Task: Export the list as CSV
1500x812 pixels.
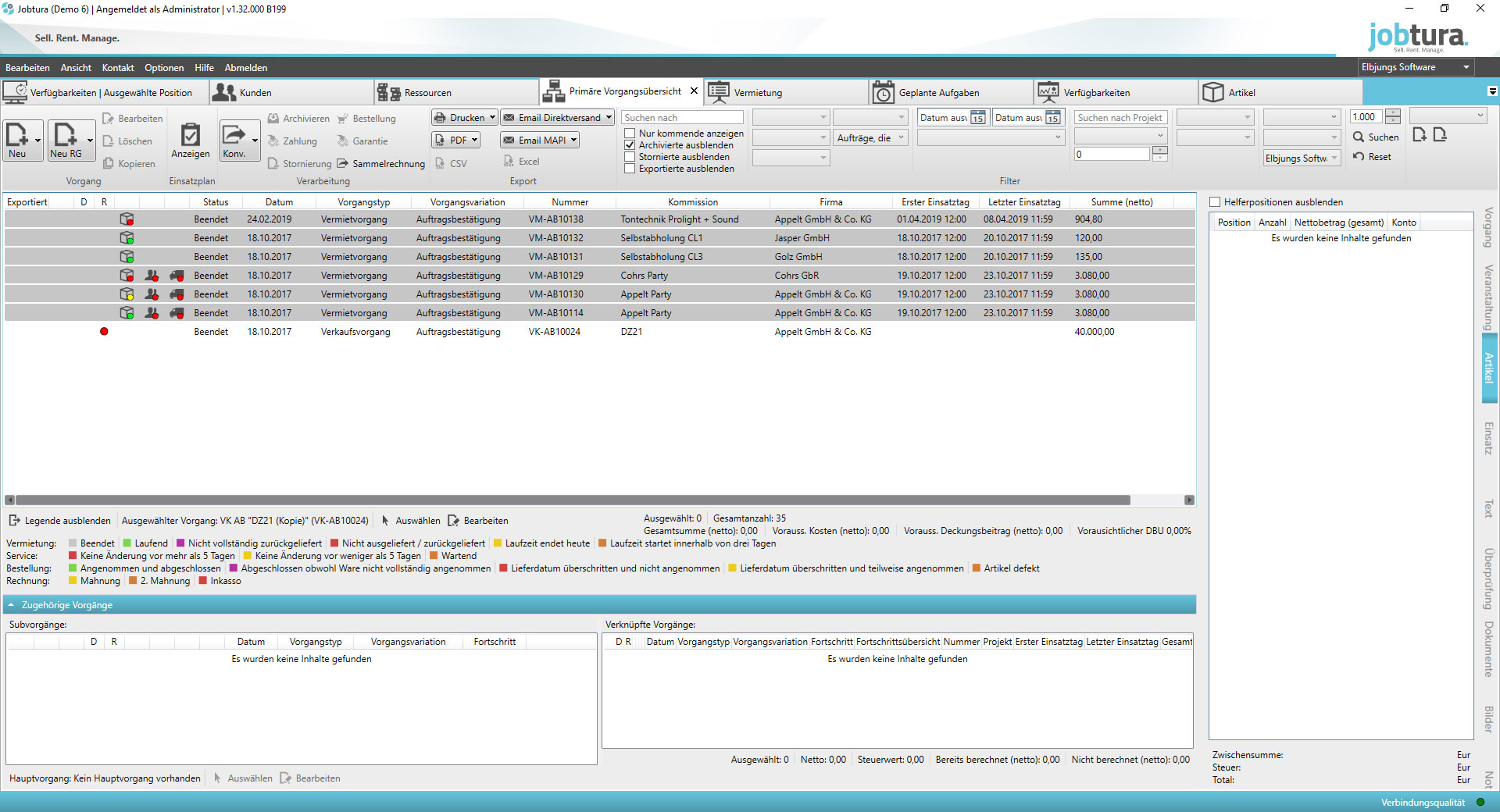Action: pos(452,164)
